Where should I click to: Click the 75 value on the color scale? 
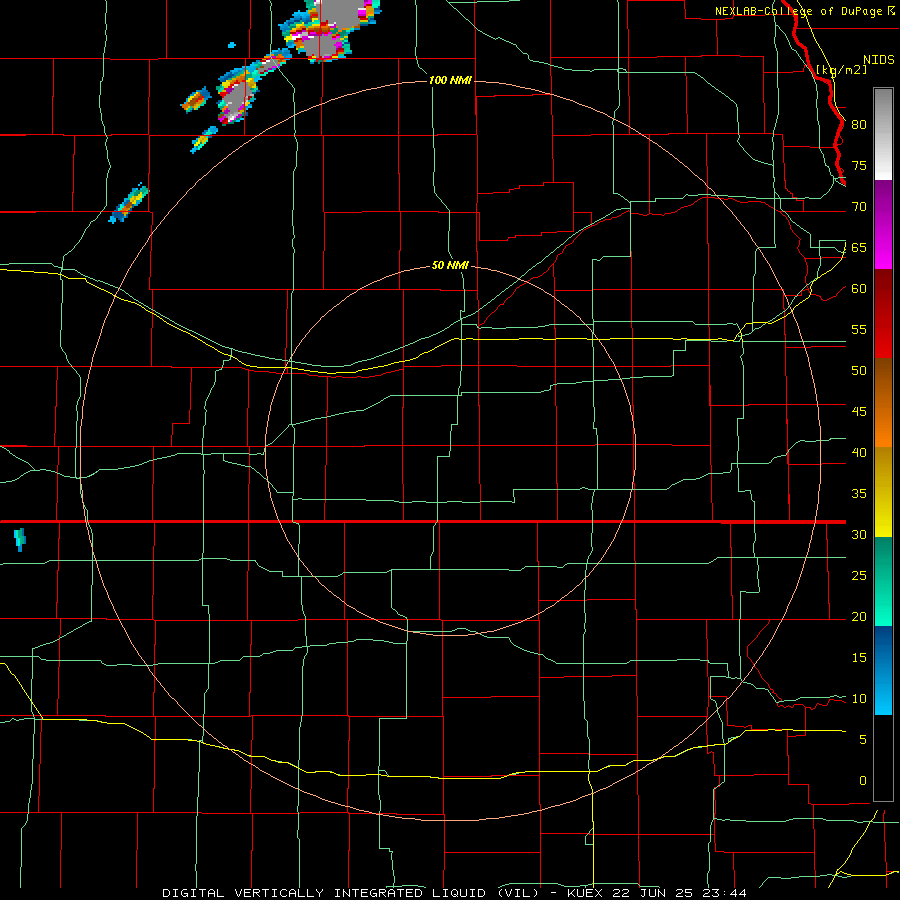(859, 165)
